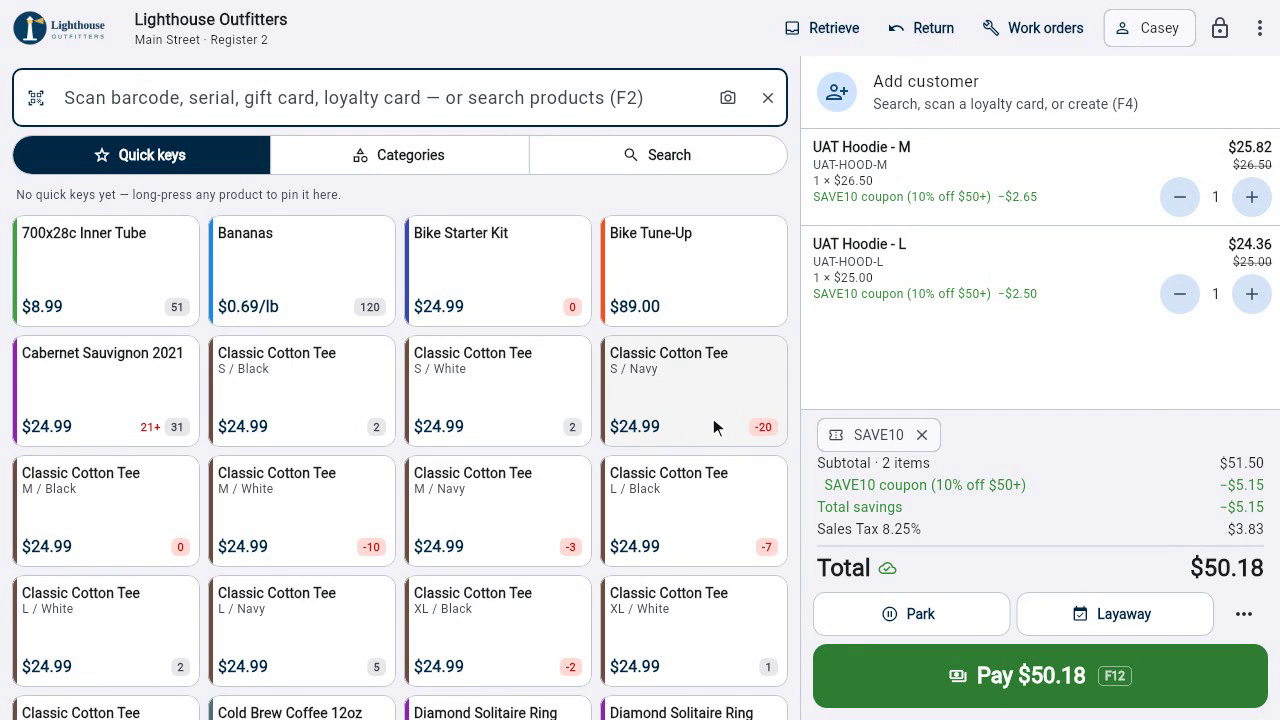Switch to Search tab
Viewport: 1280px width, 720px height.
(658, 155)
